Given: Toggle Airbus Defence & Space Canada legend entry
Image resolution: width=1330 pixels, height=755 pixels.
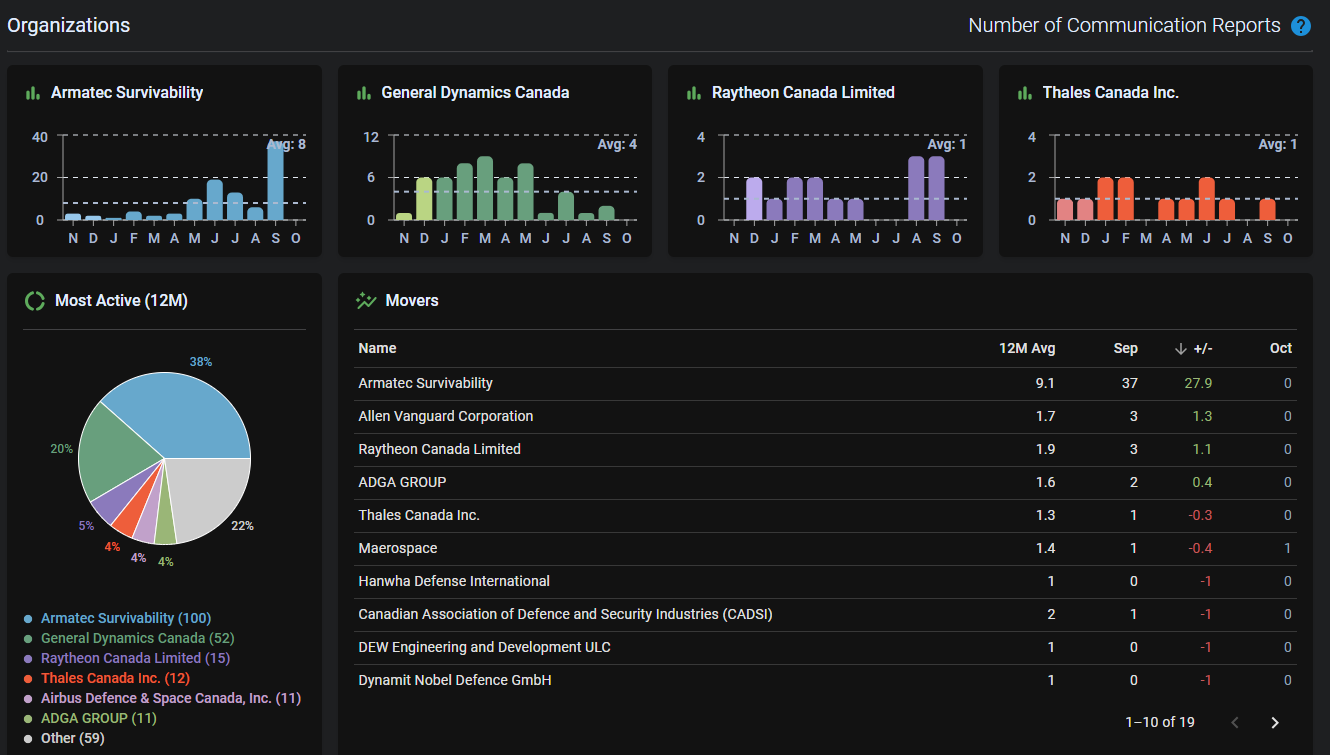Looking at the screenshot, I should coord(163,698).
